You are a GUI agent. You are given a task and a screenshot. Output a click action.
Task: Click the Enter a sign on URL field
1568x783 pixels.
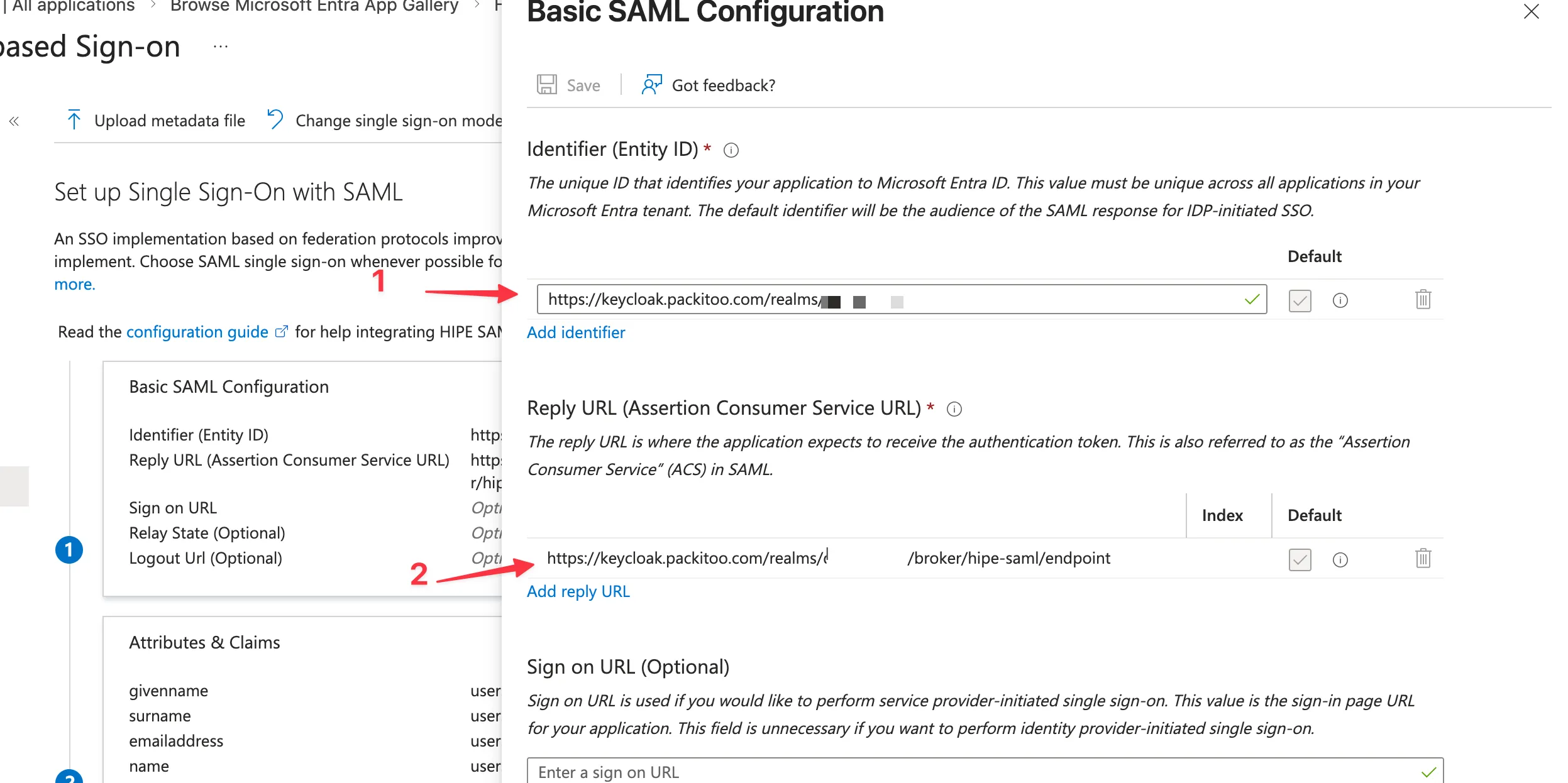pyautogui.click(x=880, y=771)
